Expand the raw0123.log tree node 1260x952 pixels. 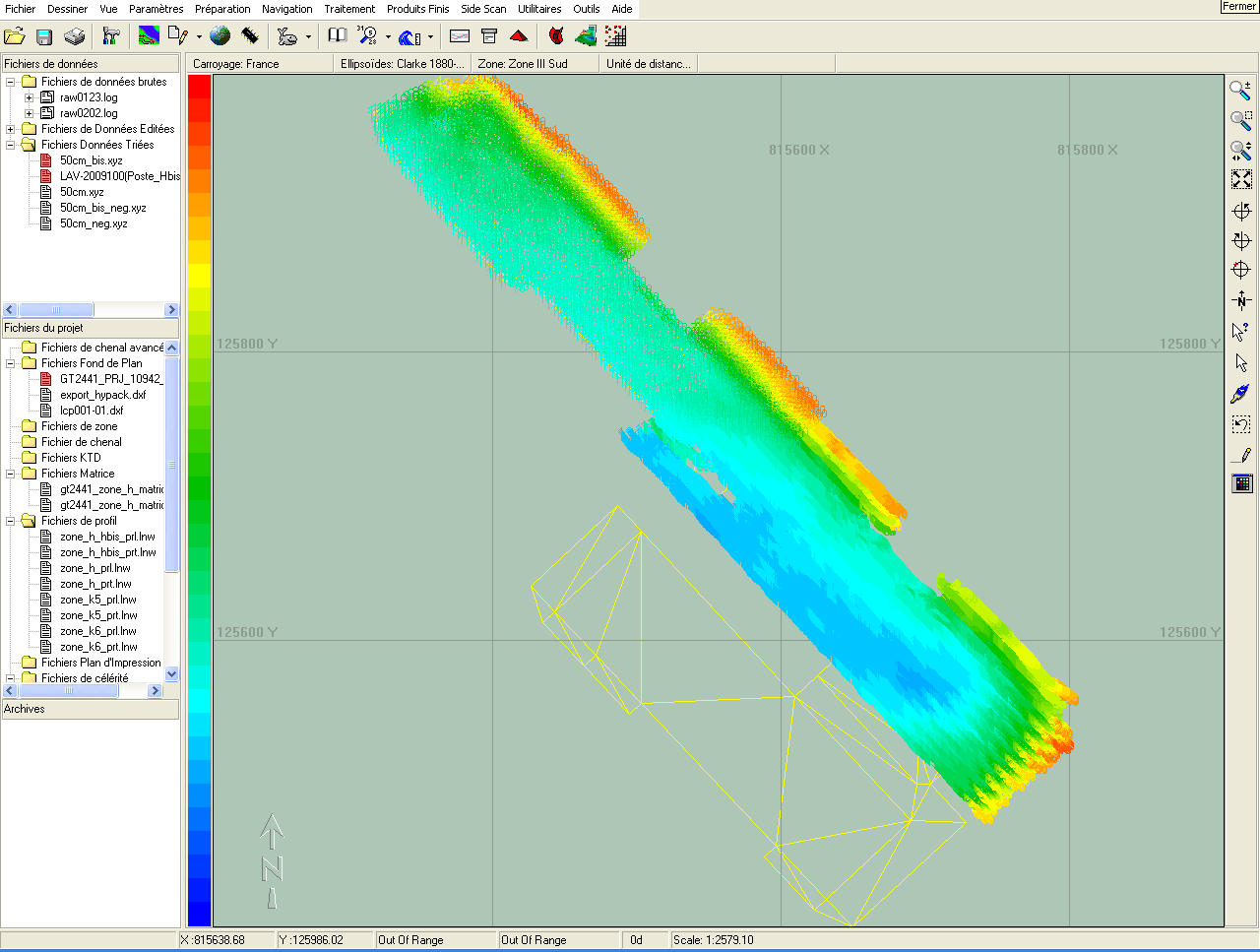[x=29, y=97]
